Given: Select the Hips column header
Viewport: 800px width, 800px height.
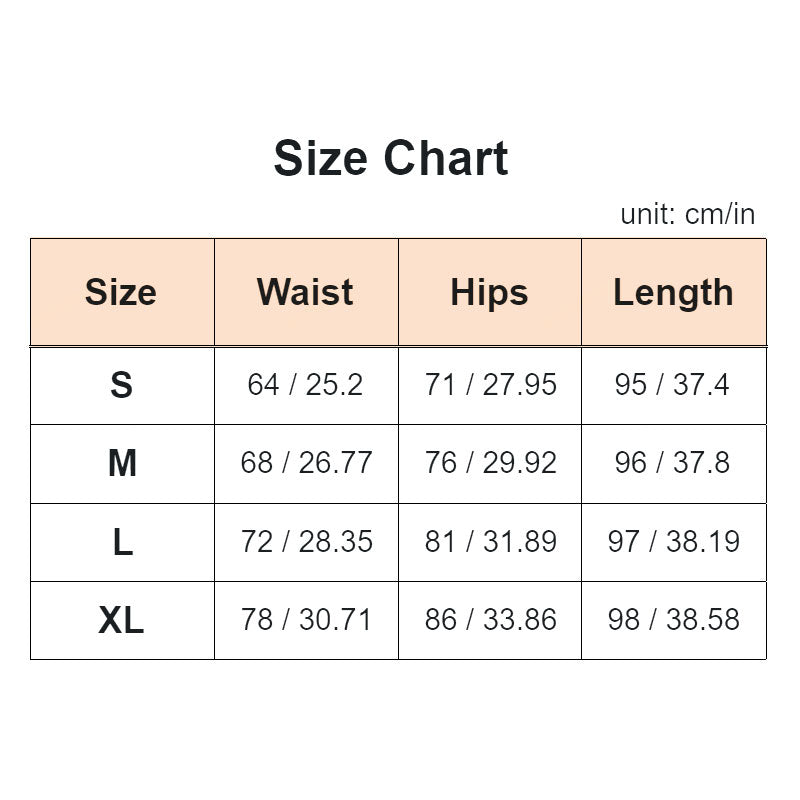Looking at the screenshot, I should [489, 292].
